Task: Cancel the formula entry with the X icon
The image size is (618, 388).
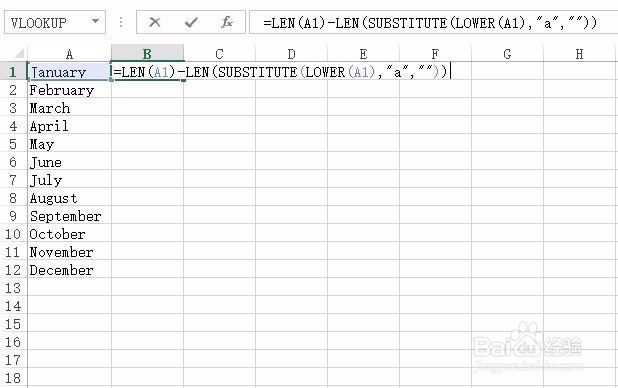Action: (x=154, y=22)
